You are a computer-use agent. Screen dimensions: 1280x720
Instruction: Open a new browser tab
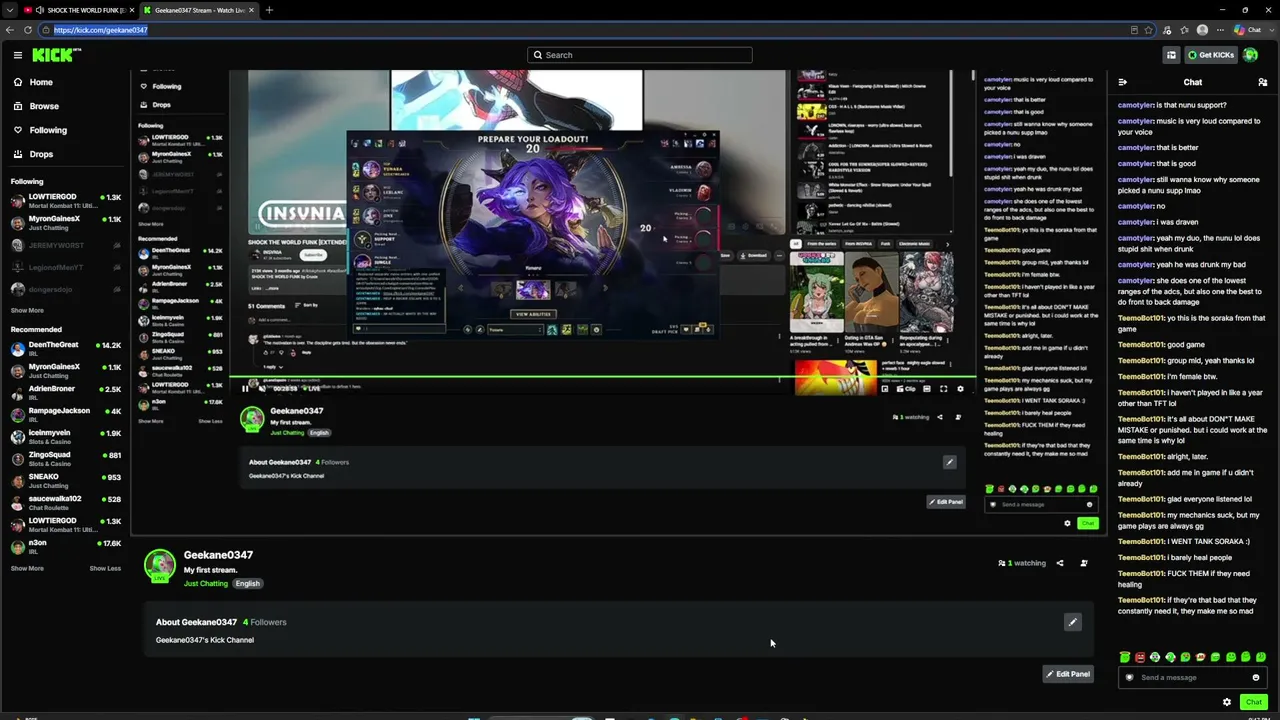coord(269,10)
